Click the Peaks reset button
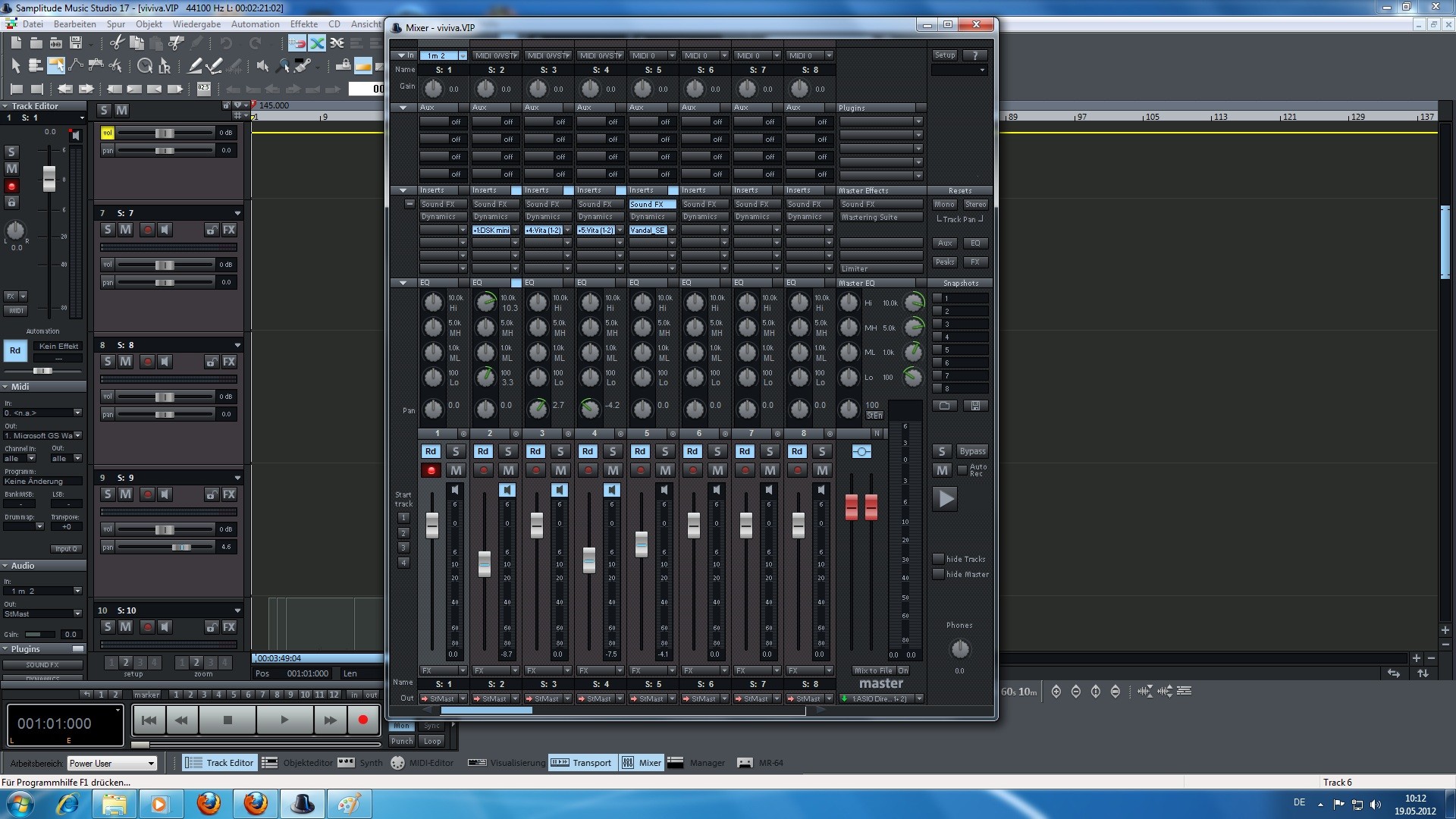Image resolution: width=1456 pixels, height=819 pixels. tap(944, 262)
